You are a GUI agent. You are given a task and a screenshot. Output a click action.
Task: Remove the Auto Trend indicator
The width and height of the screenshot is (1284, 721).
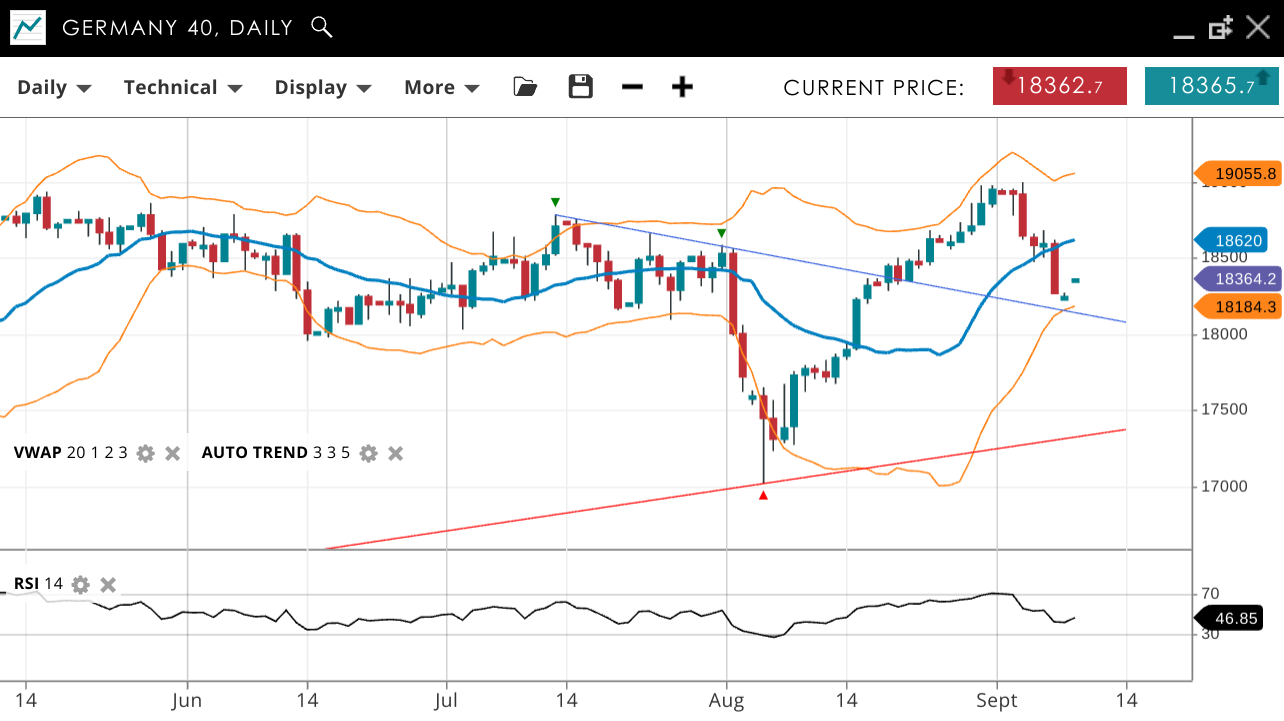(395, 453)
